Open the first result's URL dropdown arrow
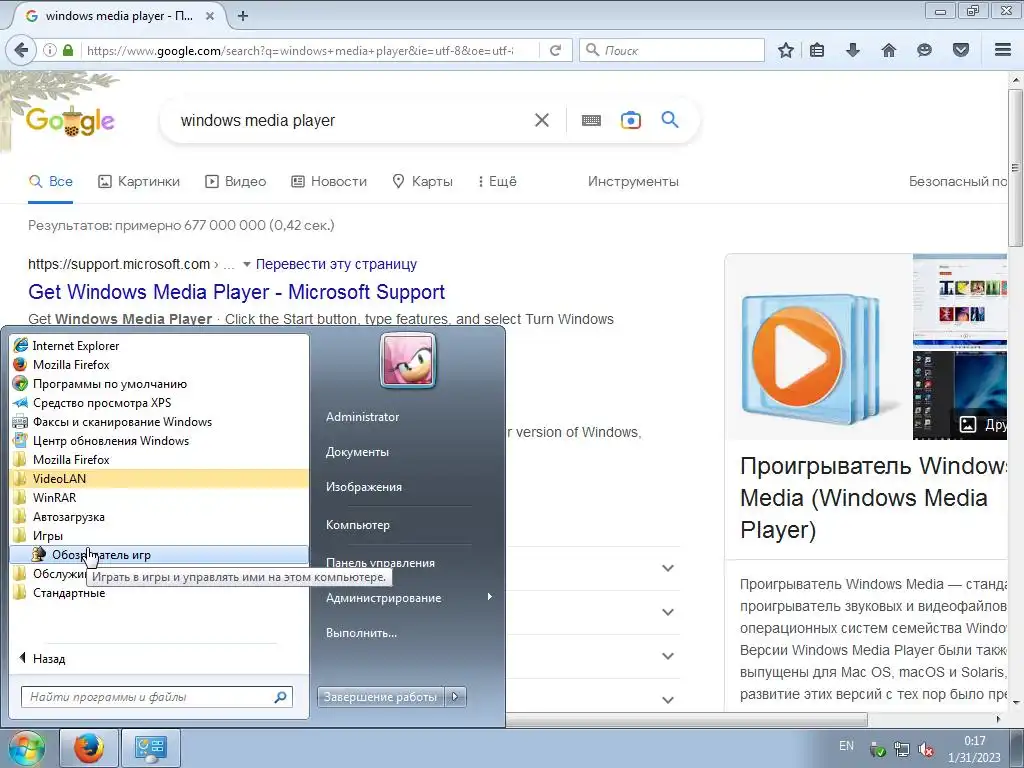Image resolution: width=1024 pixels, height=768 pixels. coord(246,264)
